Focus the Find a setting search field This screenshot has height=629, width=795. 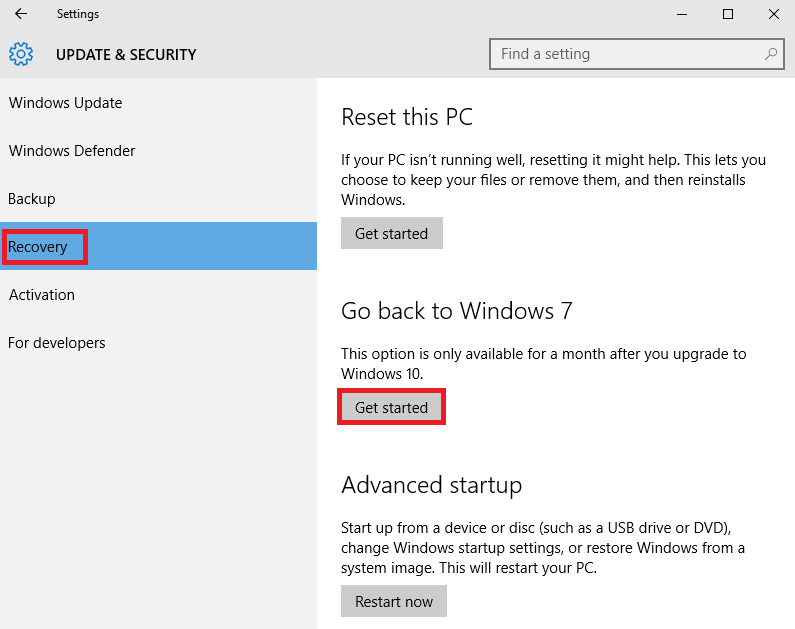[x=625, y=54]
